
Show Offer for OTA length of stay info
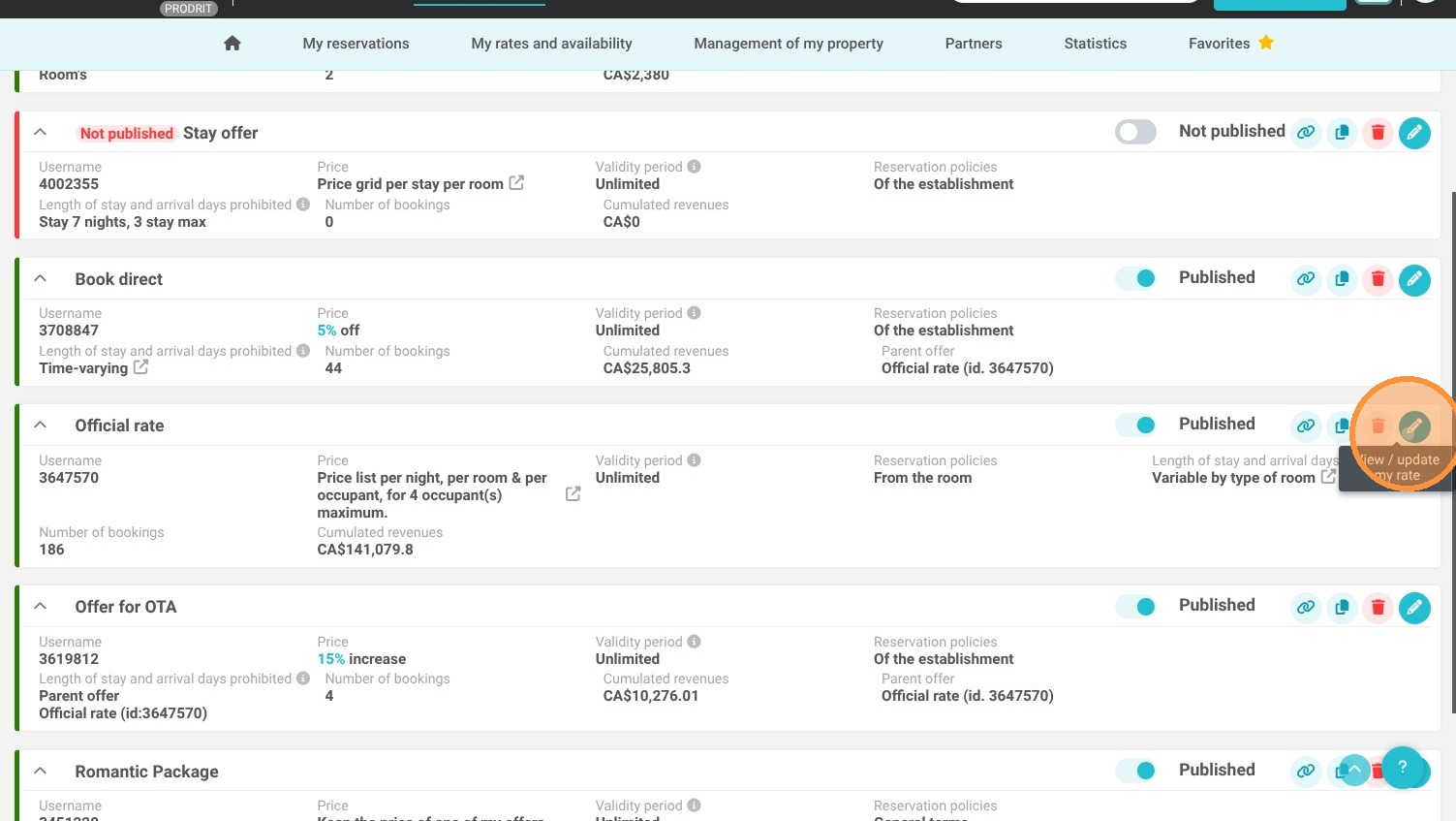click(303, 679)
